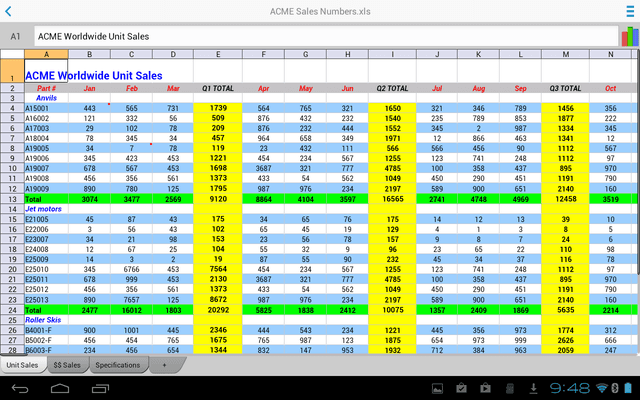Viewport: 640px width, 400px height.
Task: Select the Q3 total 12458 cell
Action: point(565,199)
